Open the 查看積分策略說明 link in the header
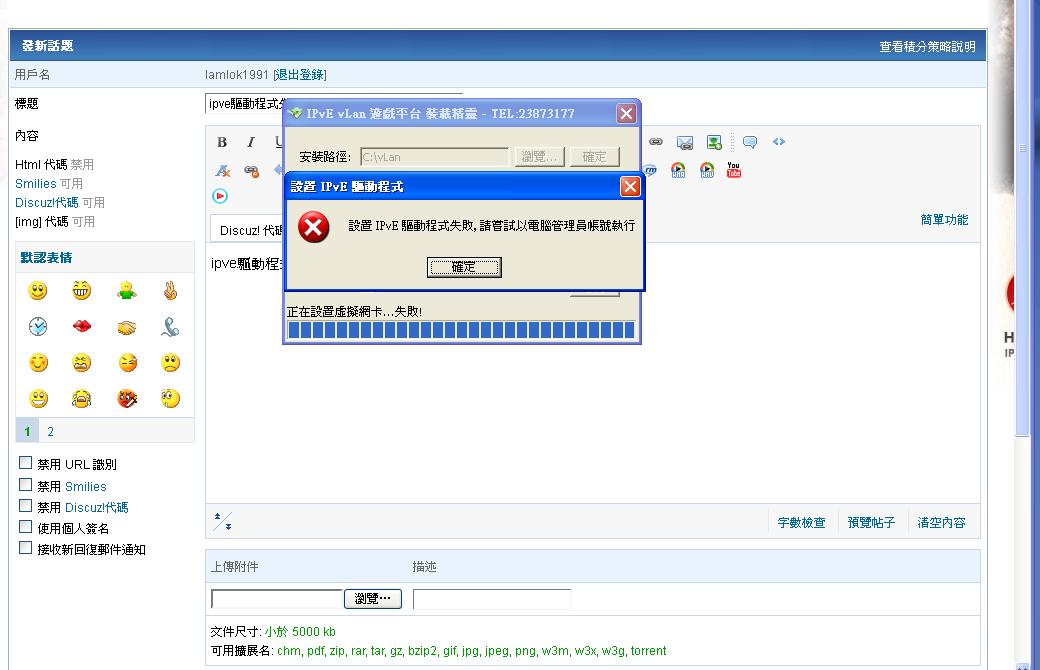The width and height of the screenshot is (1040, 670). coord(927,46)
